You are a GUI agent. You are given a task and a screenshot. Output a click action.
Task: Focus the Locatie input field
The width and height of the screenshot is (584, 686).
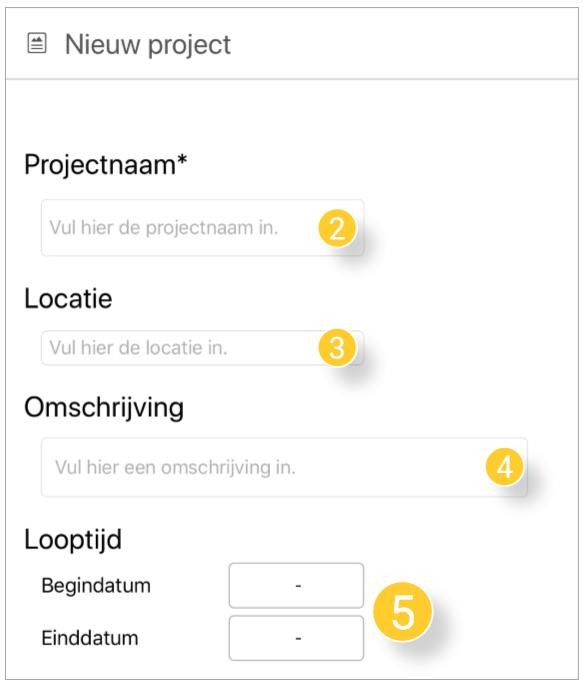point(203,348)
